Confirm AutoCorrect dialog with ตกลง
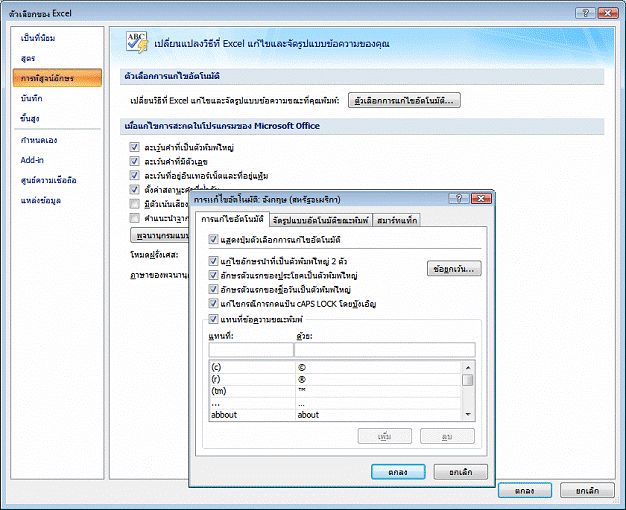 (x=398, y=472)
